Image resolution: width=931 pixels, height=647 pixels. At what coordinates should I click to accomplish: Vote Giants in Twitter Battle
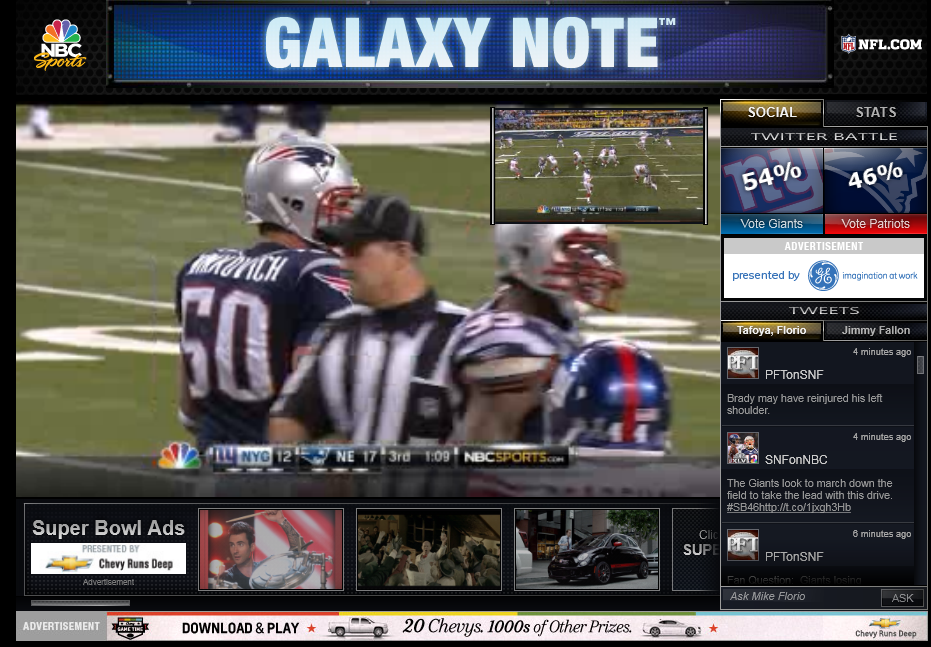(772, 224)
